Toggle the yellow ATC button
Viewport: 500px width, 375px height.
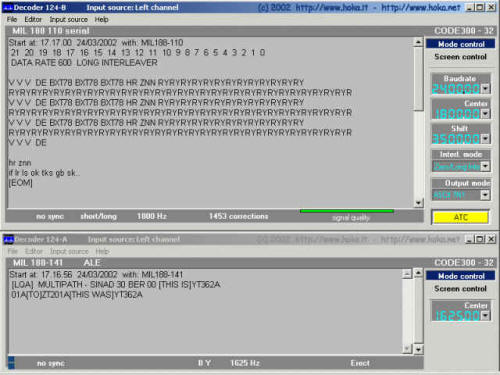tap(461, 217)
